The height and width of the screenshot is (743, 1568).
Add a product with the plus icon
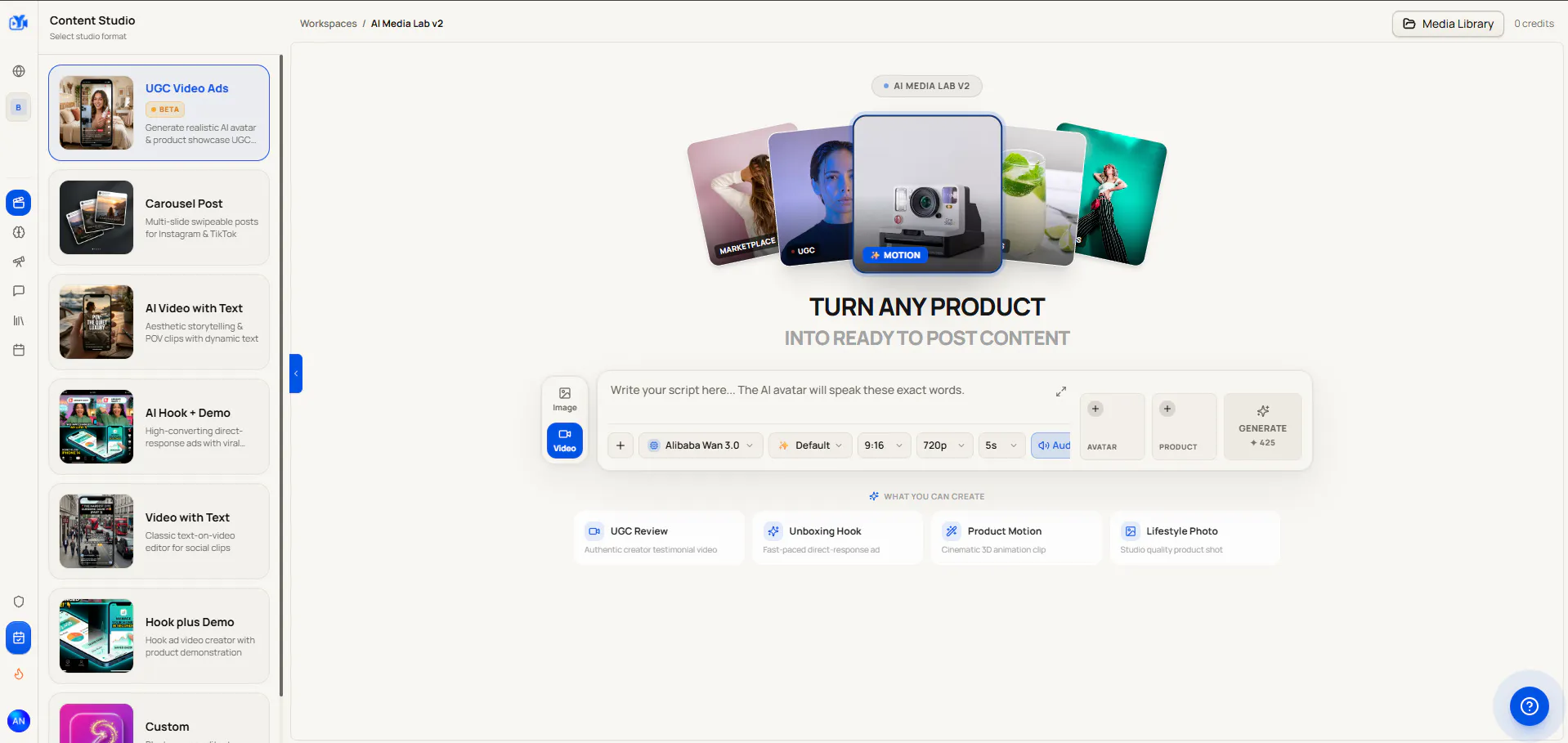[x=1167, y=409]
